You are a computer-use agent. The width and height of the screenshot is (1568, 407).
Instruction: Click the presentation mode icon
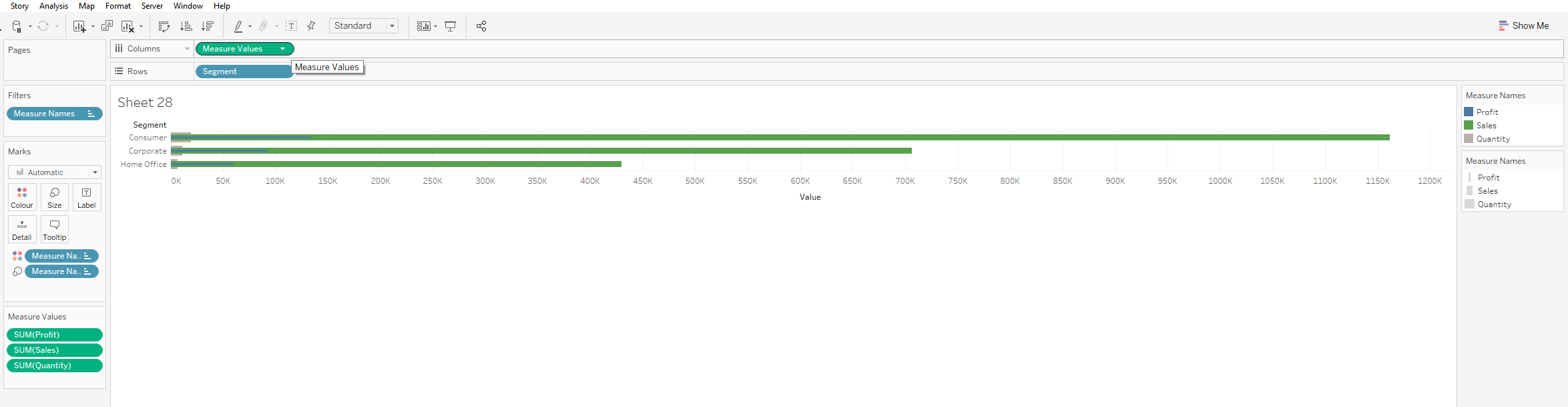click(451, 26)
